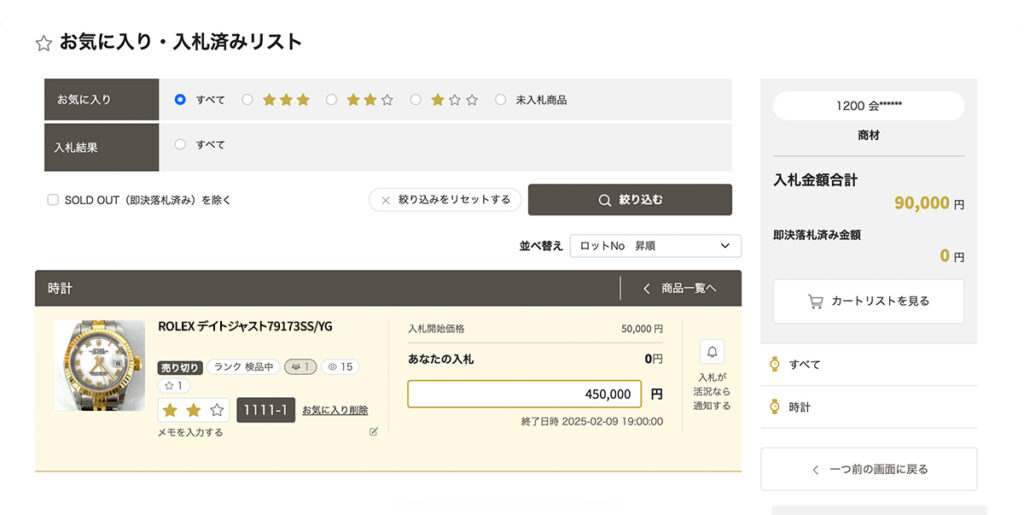Click the watch icon beside すべて in sidebar
The image size is (1024, 515).
(775, 364)
